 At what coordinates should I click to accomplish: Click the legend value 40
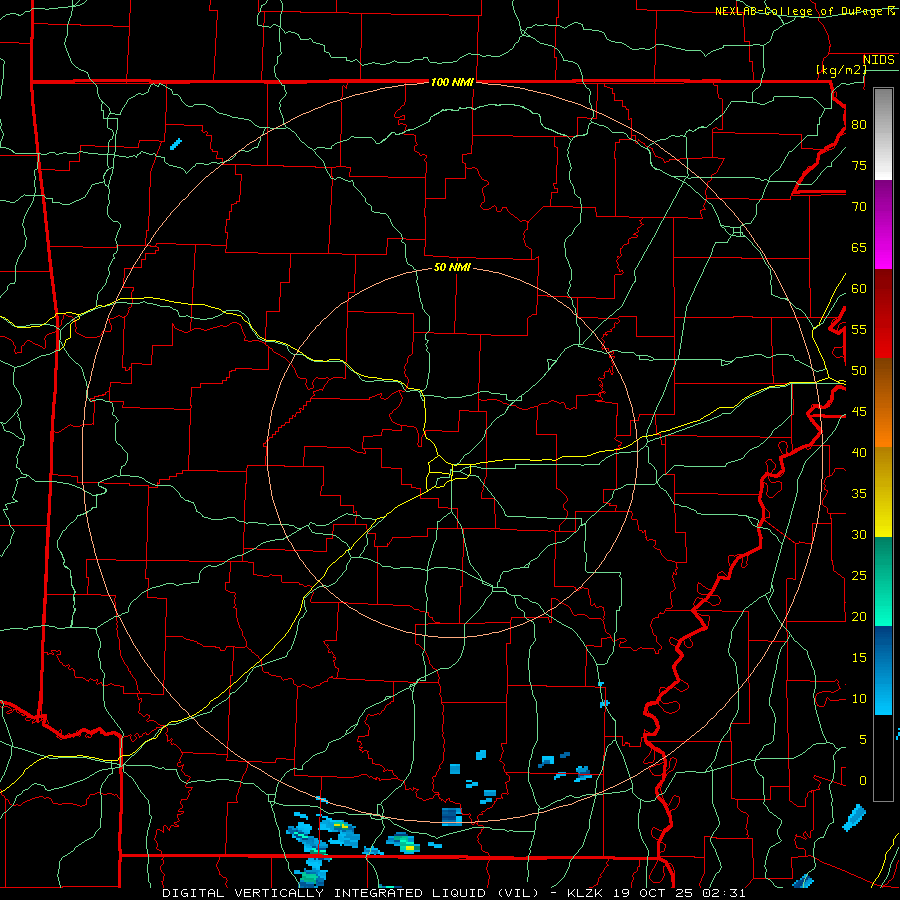pos(859,452)
